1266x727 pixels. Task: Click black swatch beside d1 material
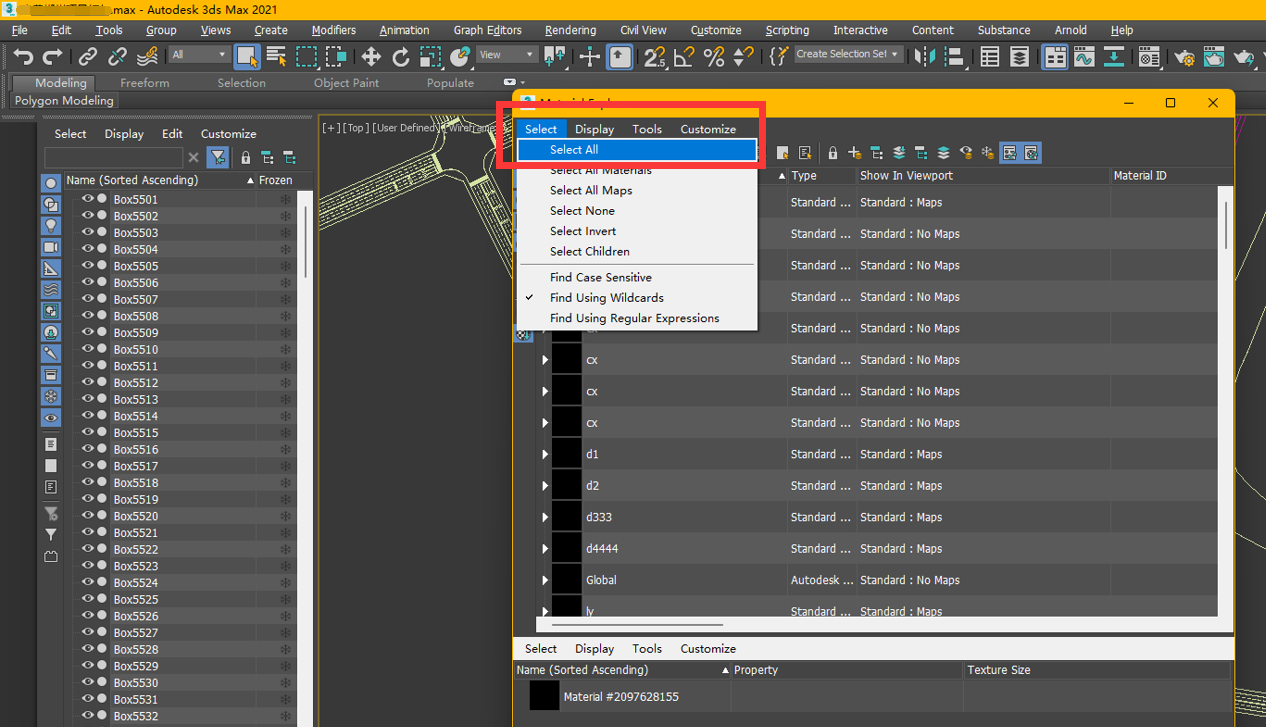coord(567,454)
